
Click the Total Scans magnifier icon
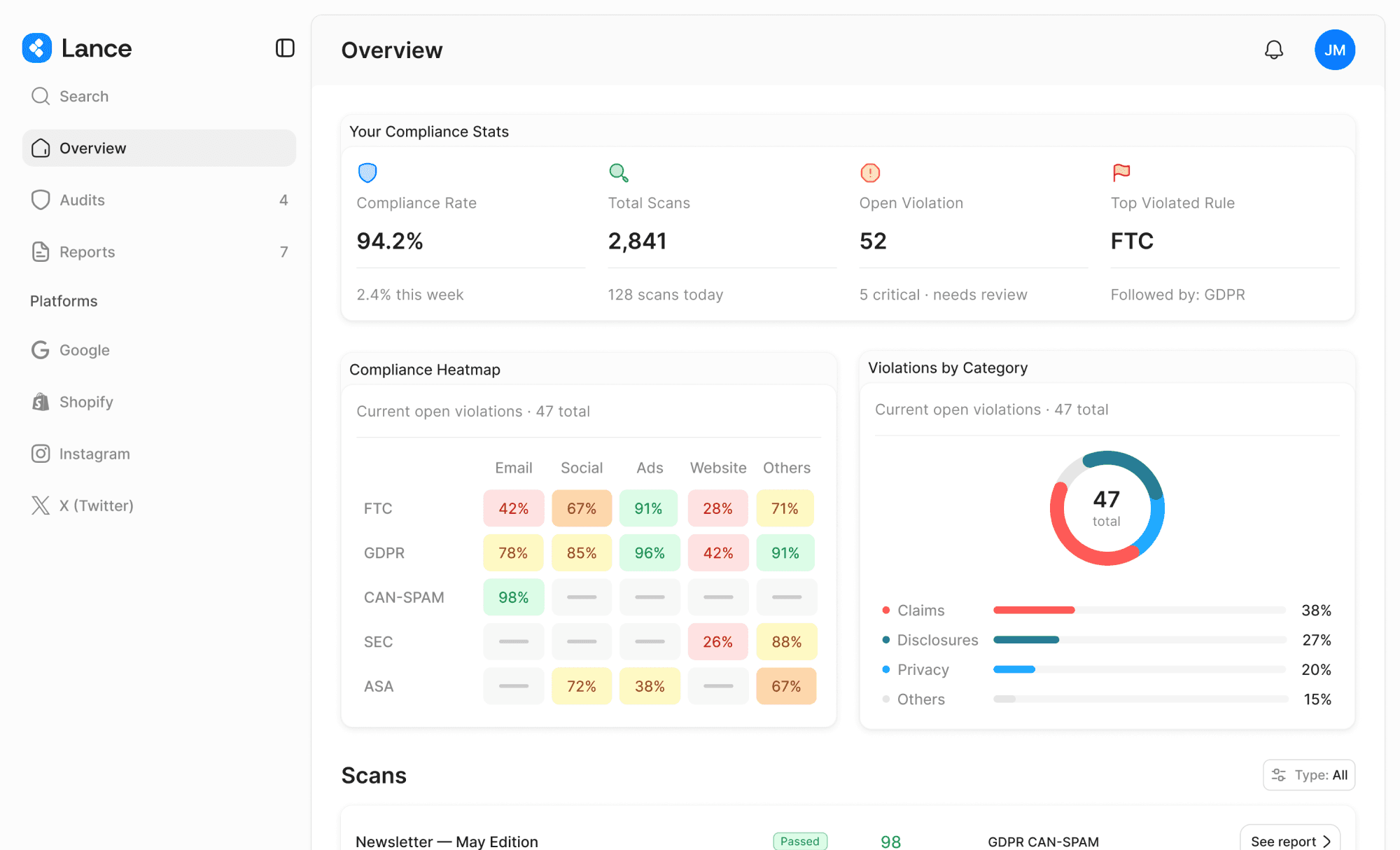coord(619,172)
